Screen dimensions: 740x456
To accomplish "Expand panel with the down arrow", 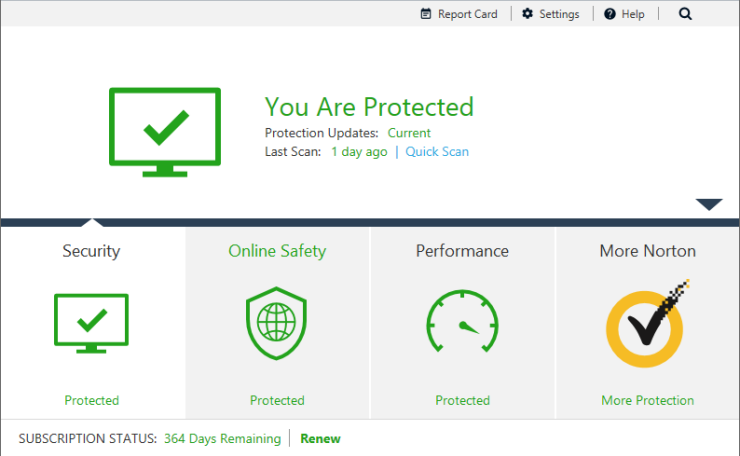I will 709,205.
